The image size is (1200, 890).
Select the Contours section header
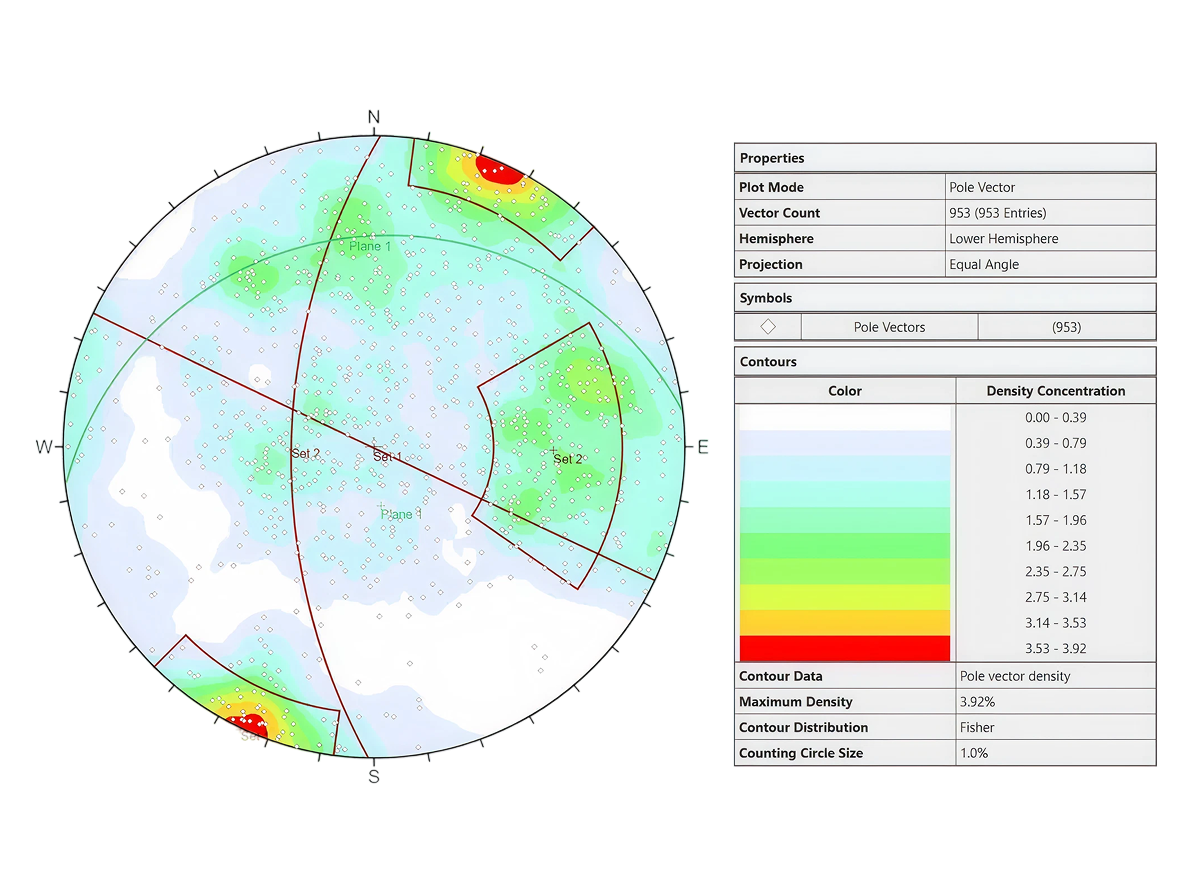click(x=768, y=362)
